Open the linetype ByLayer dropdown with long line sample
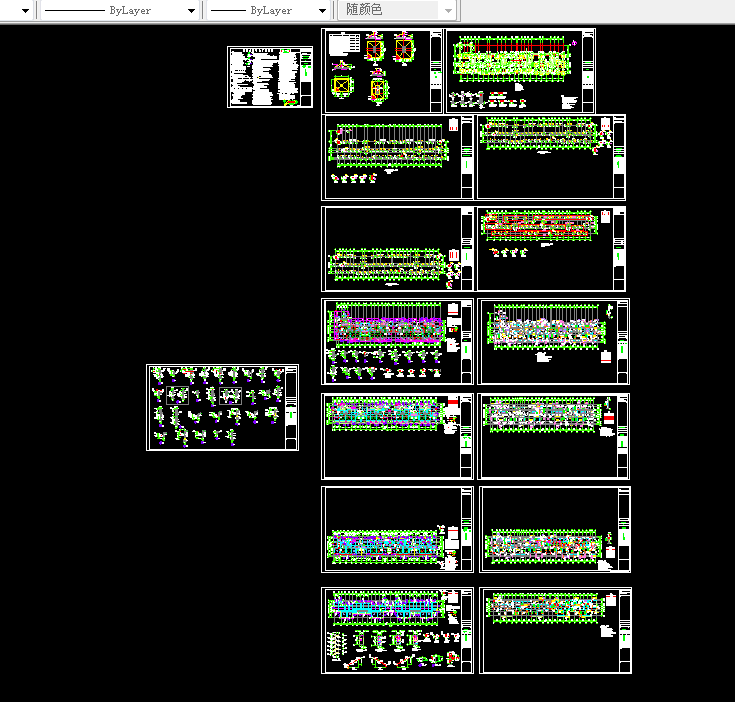The height and width of the screenshot is (702, 735). point(120,10)
